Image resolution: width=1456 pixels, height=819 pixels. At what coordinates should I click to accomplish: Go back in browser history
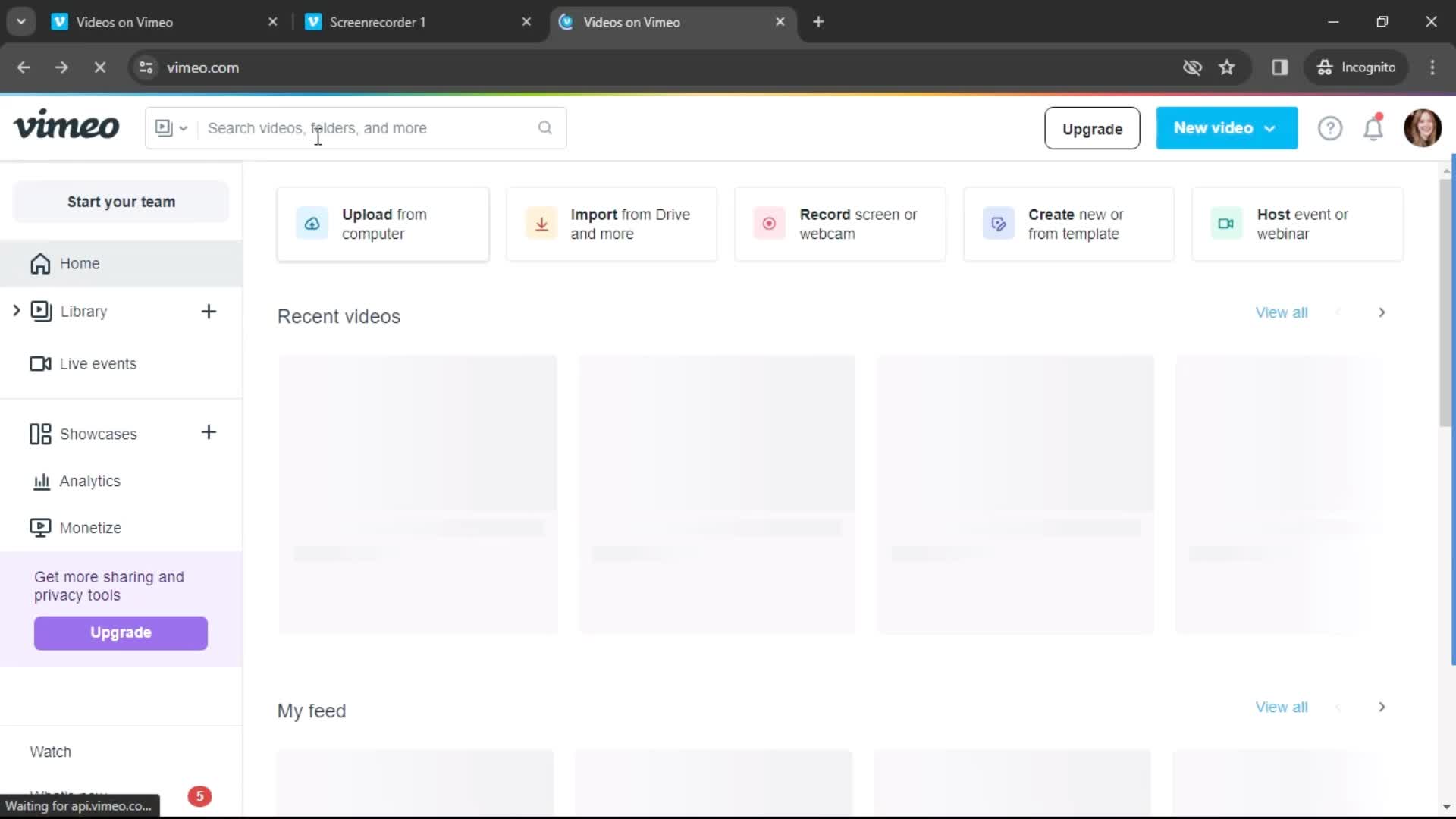[x=24, y=67]
